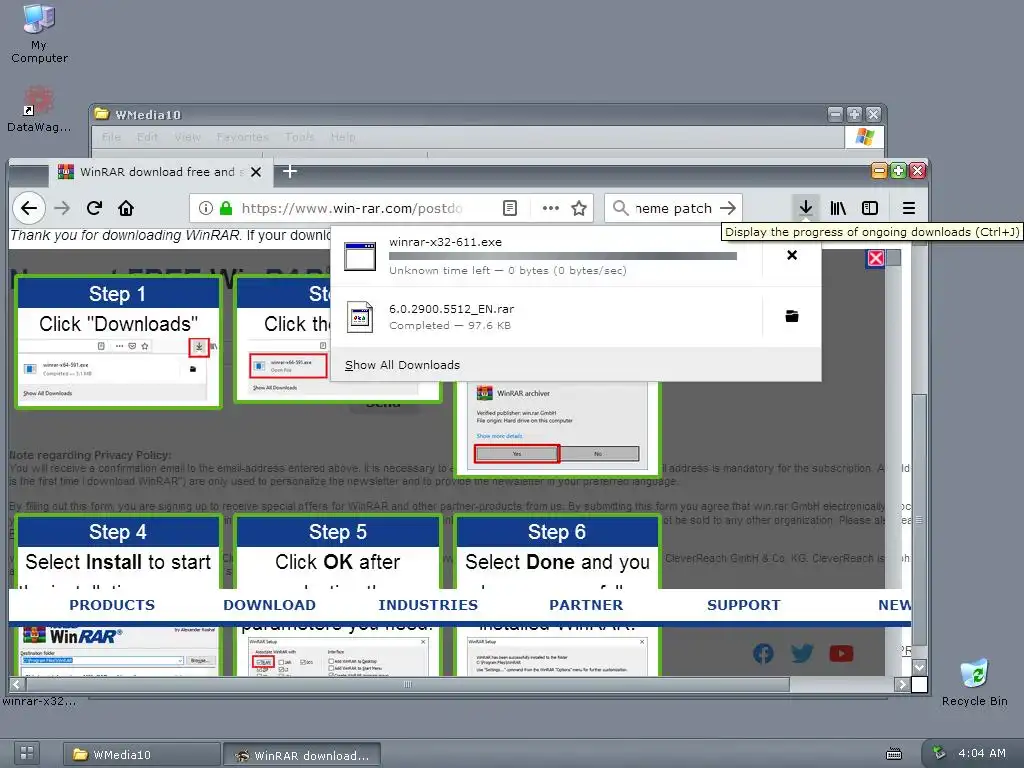Reload the current page
Image resolution: width=1024 pixels, height=768 pixels.
pos(94,208)
